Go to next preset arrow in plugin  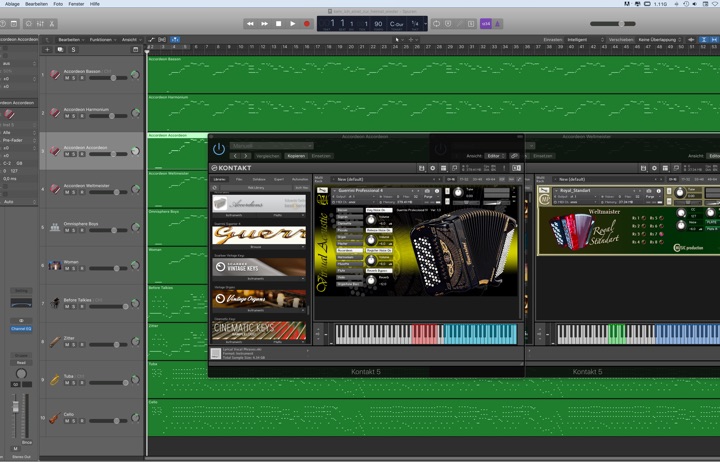click(x=246, y=156)
